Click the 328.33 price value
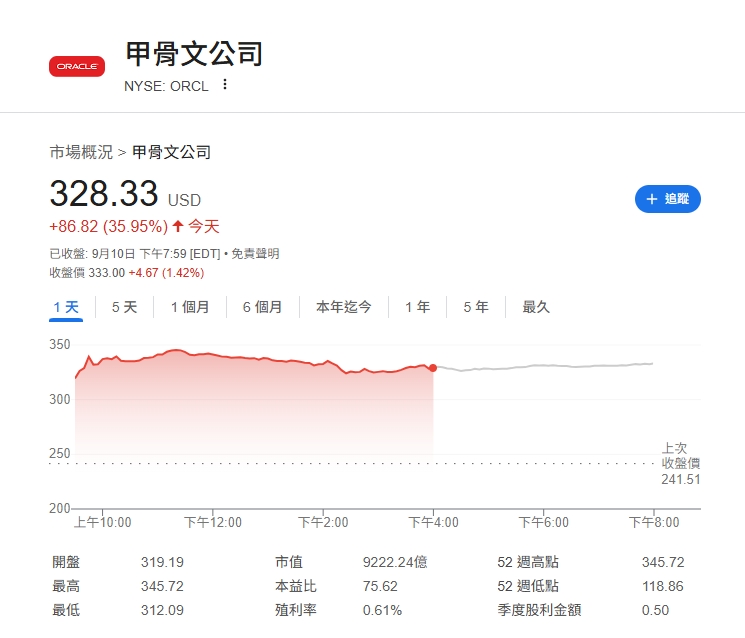The height and width of the screenshot is (638, 745). [104, 193]
